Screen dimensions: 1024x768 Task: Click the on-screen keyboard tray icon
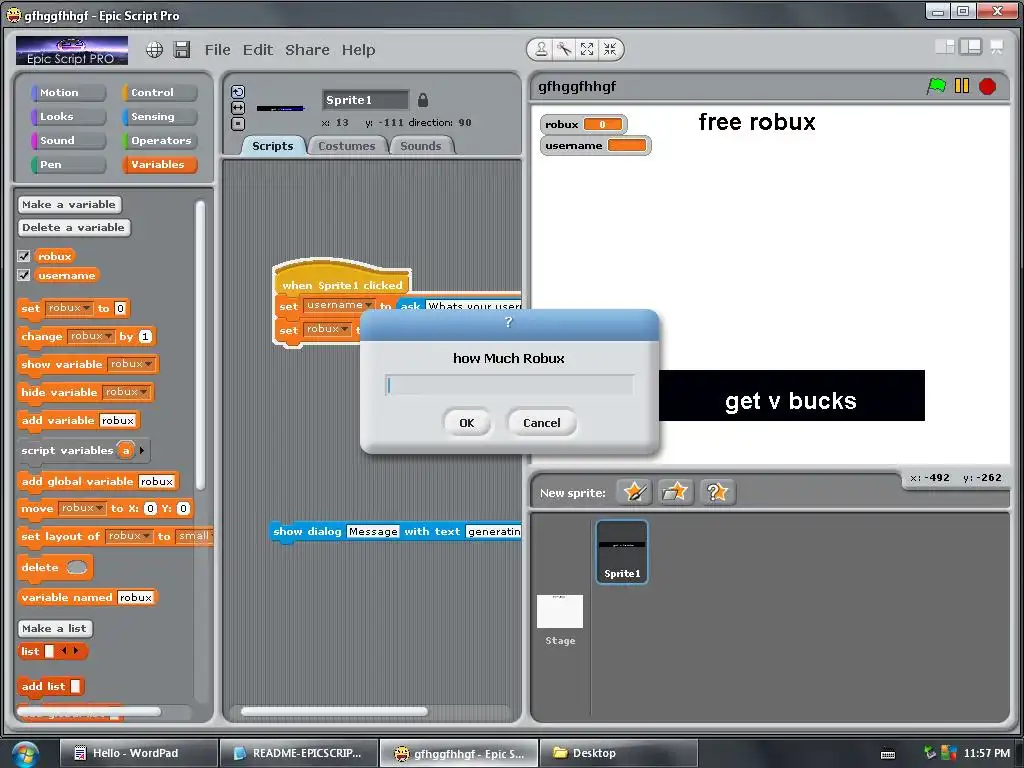[x=888, y=754]
